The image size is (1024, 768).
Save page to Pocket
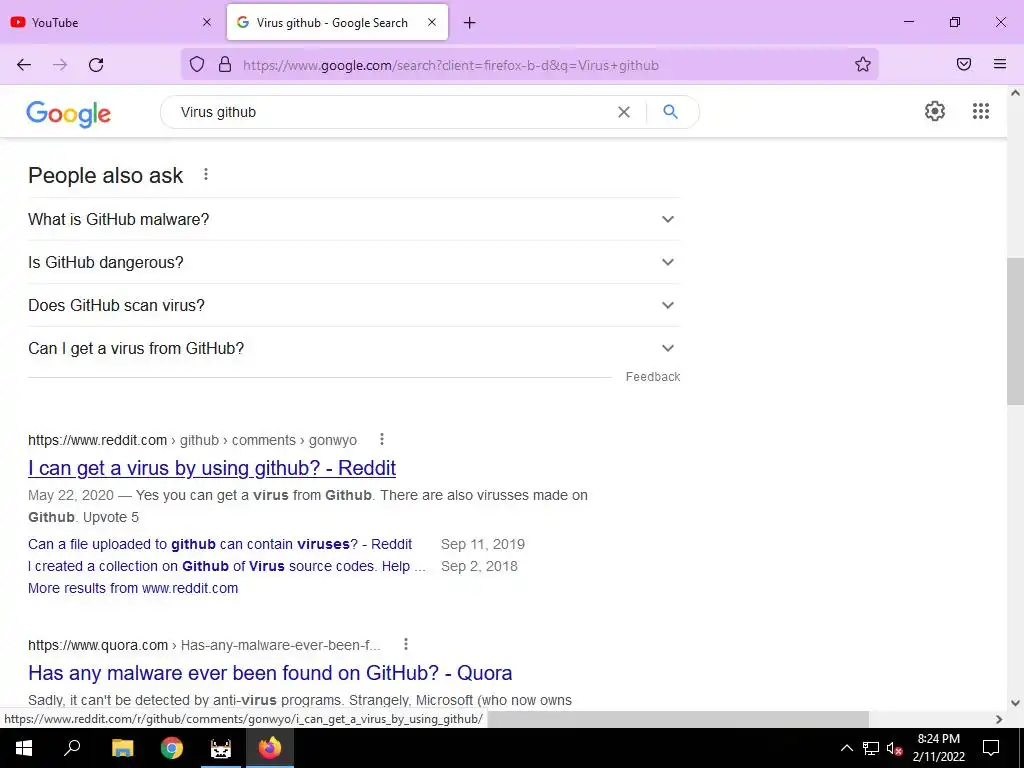click(964, 64)
